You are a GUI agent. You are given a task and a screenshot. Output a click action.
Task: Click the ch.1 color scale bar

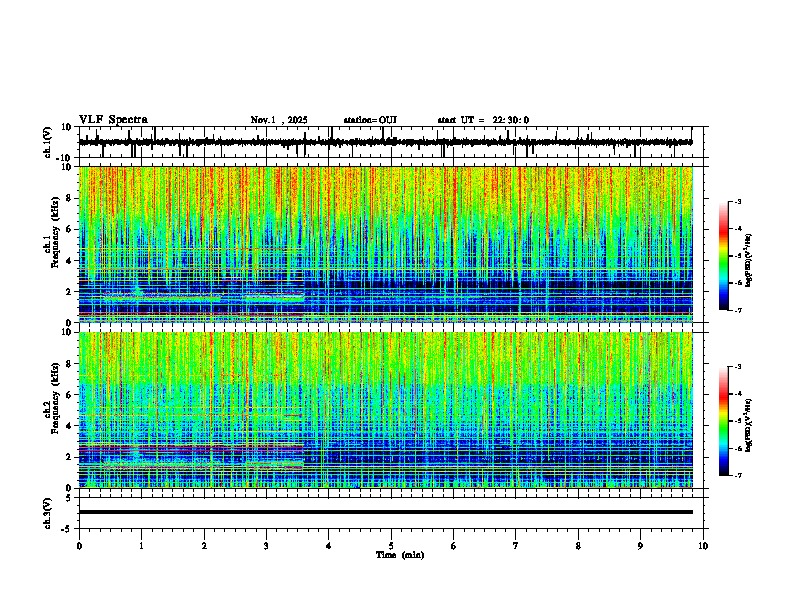(723, 256)
